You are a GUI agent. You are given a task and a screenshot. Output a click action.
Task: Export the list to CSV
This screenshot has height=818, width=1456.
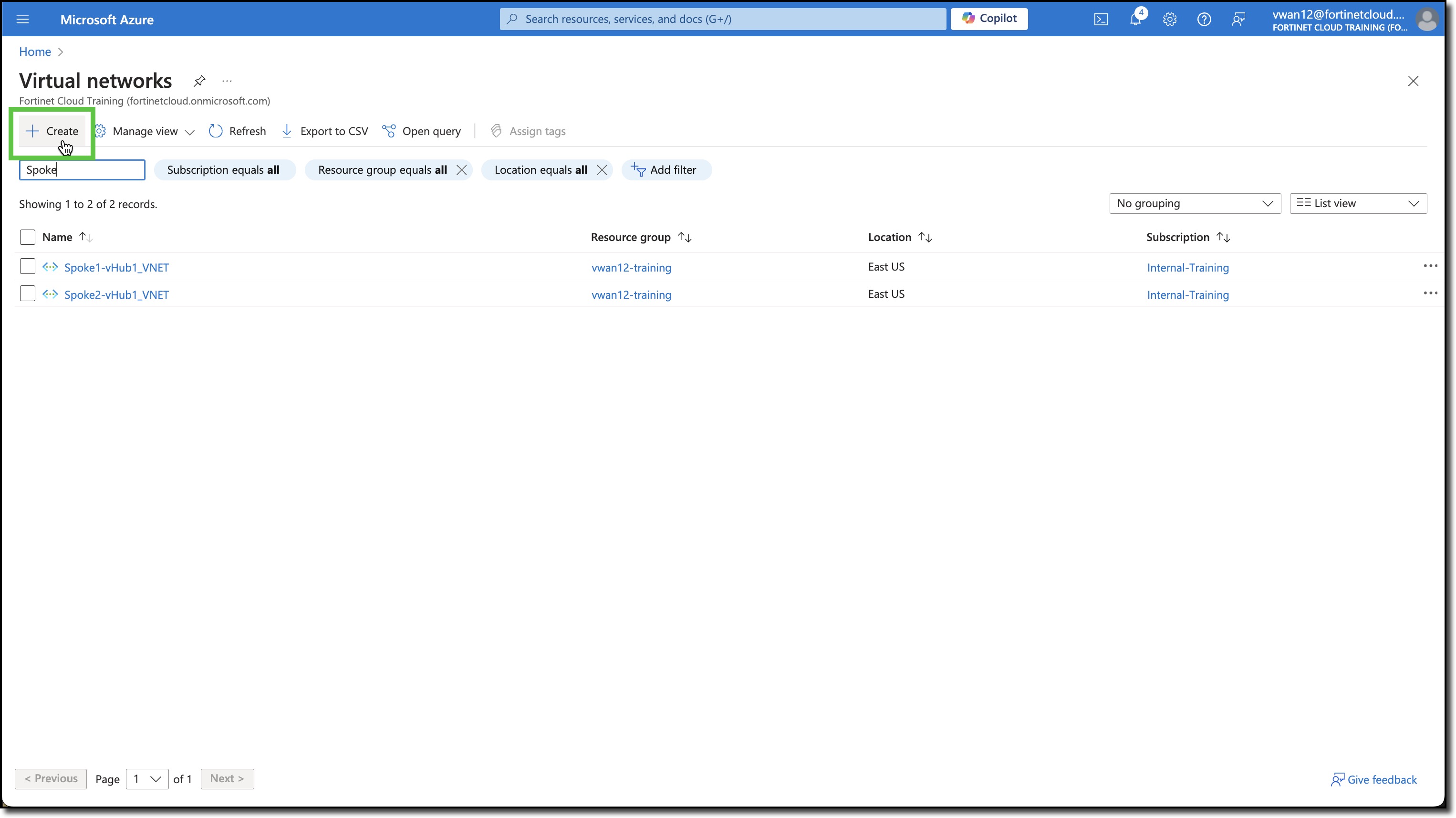point(324,131)
